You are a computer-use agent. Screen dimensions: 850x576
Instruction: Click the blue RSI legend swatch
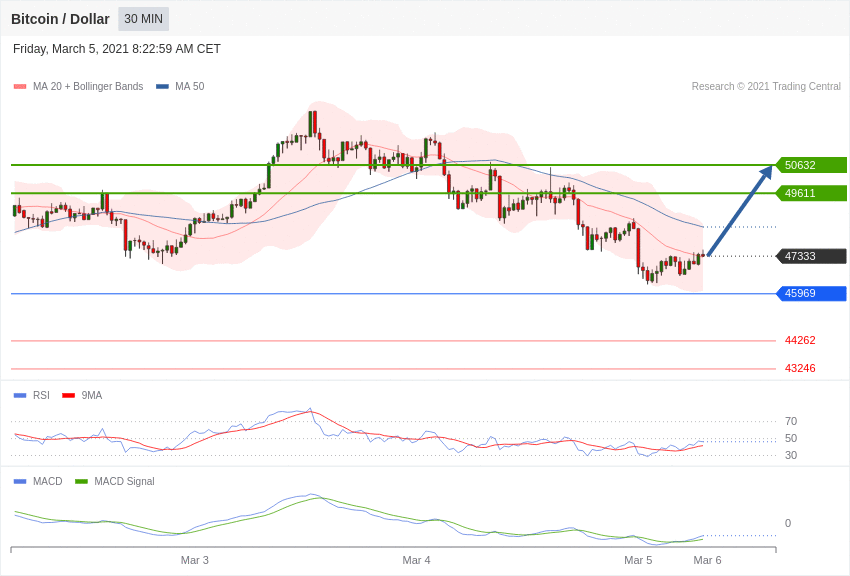(20, 396)
